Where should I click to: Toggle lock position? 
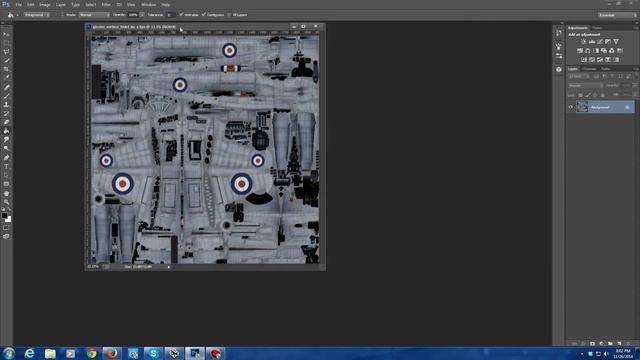(x=596, y=95)
